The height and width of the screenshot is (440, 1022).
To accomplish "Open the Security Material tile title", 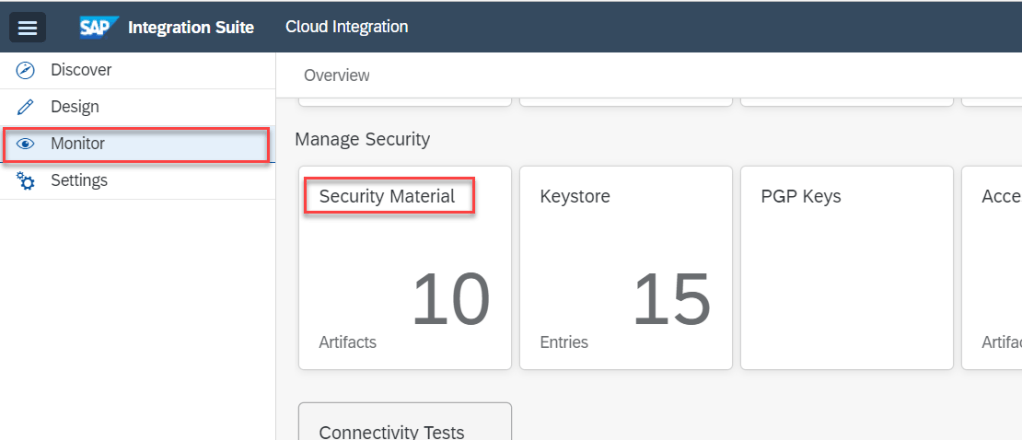I will coord(387,197).
